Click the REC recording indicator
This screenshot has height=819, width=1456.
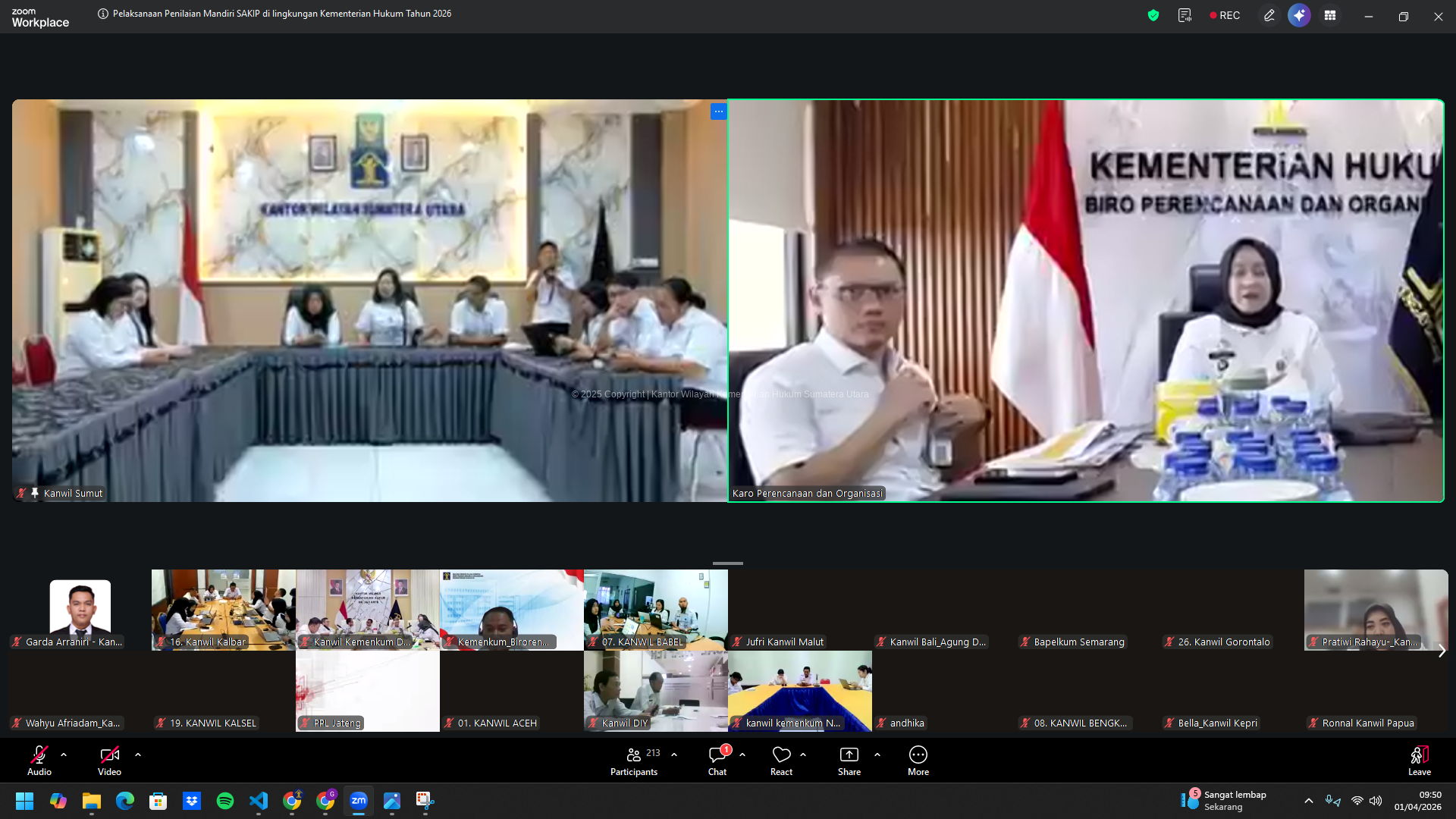click(1225, 15)
